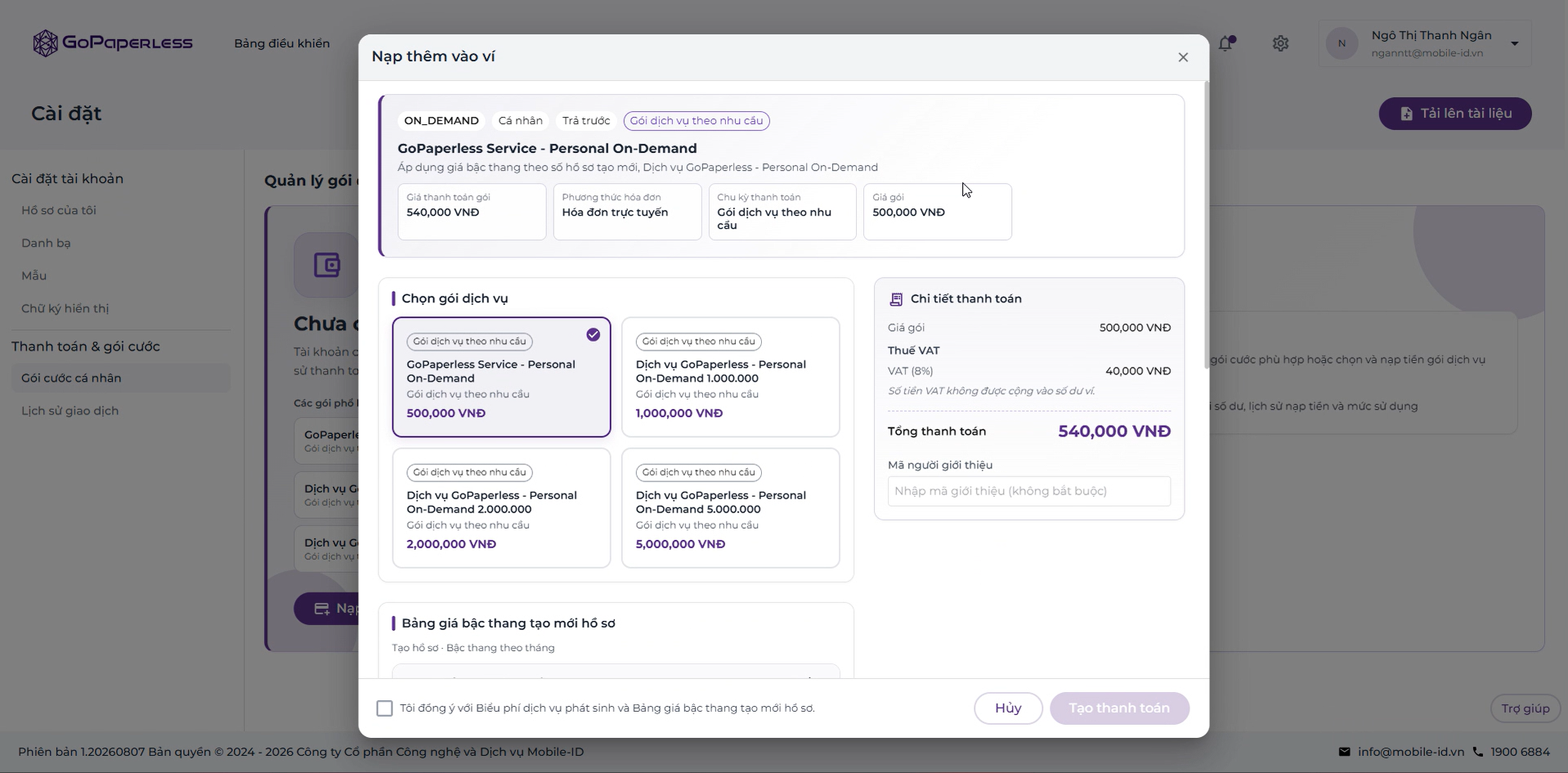
Task: Click the Thanh toán & gói cước section heading
Action: (86, 346)
